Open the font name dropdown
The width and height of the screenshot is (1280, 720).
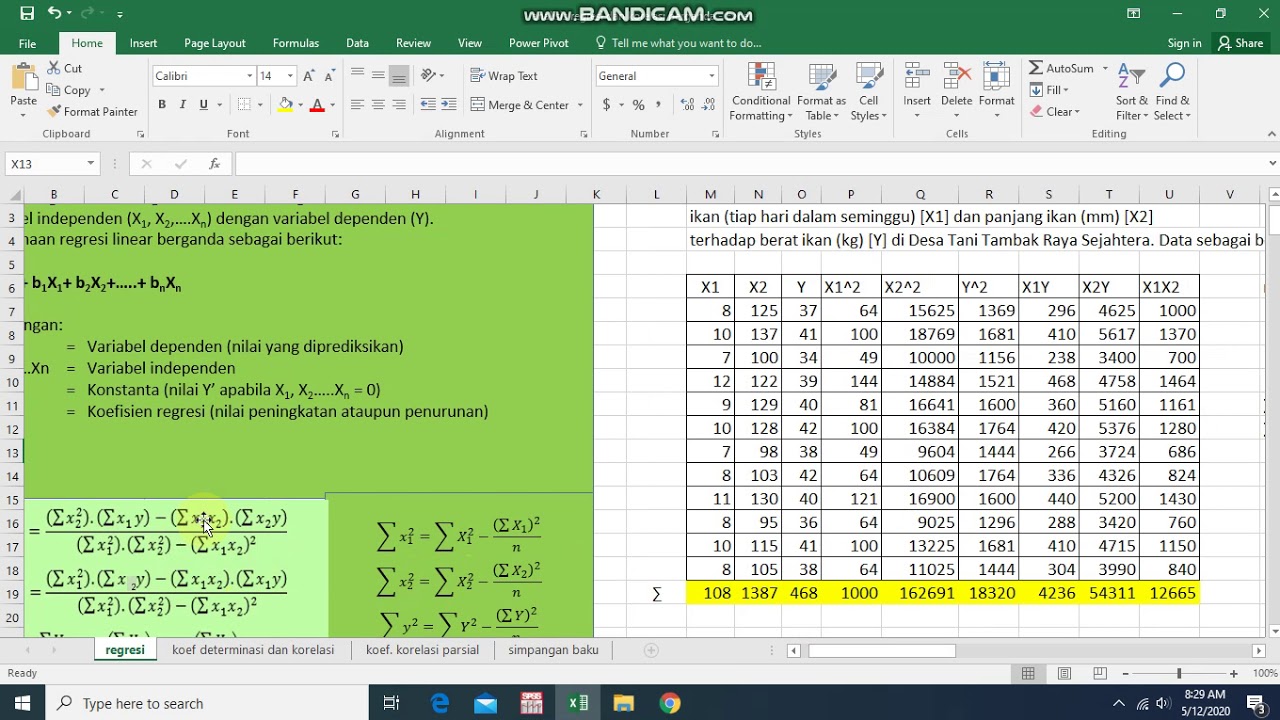[249, 76]
